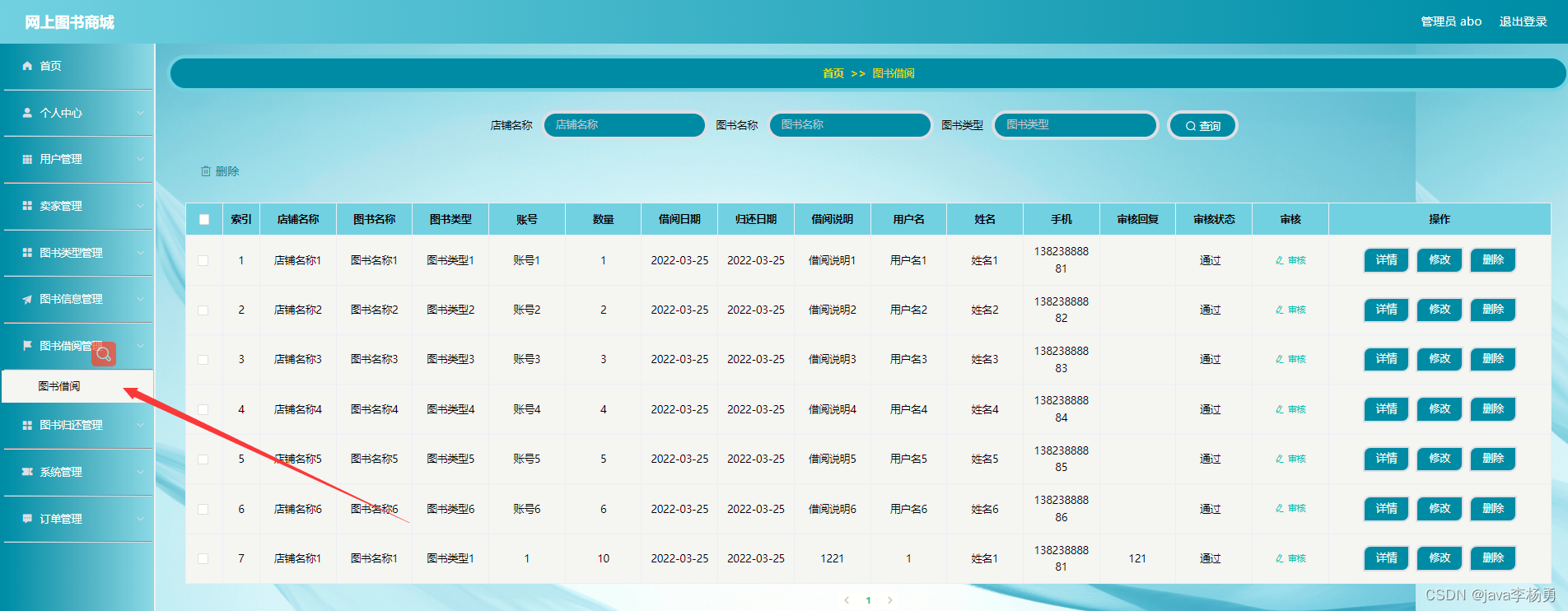Viewport: 1568px width, 611px height.
Task: Check the checkbox for row 5
Action: point(203,459)
